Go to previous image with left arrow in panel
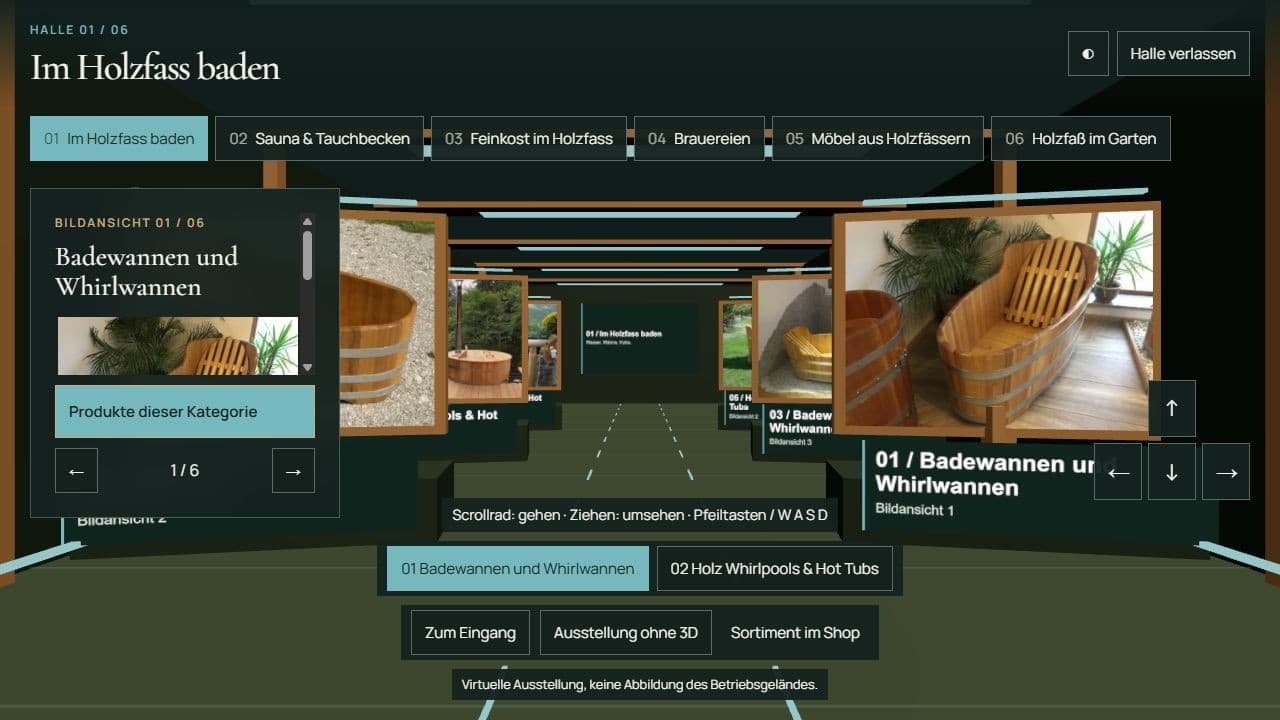This screenshot has width=1280, height=720. coord(76,471)
